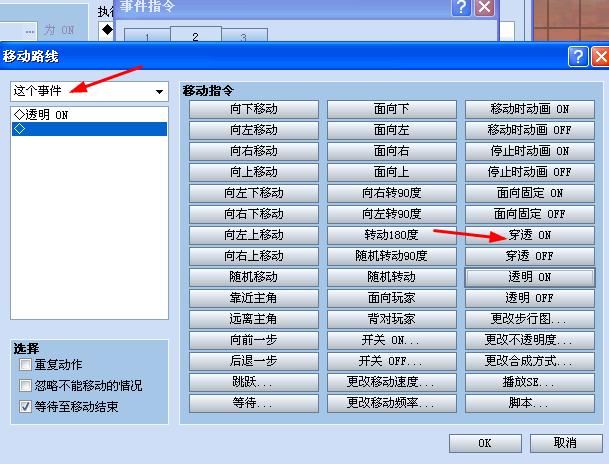
Task: Add the 穿透 ON command
Action: pos(530,235)
